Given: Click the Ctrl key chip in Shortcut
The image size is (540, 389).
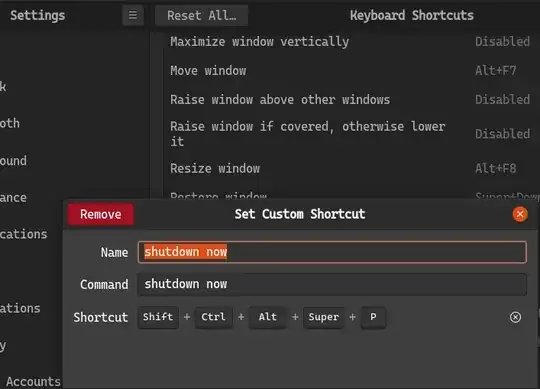Looking at the screenshot, I should click(214, 317).
